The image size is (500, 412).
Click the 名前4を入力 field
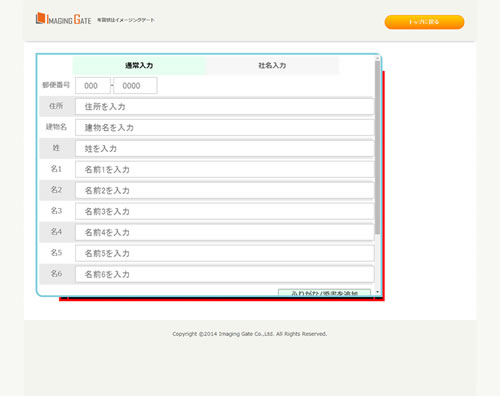[x=225, y=233]
